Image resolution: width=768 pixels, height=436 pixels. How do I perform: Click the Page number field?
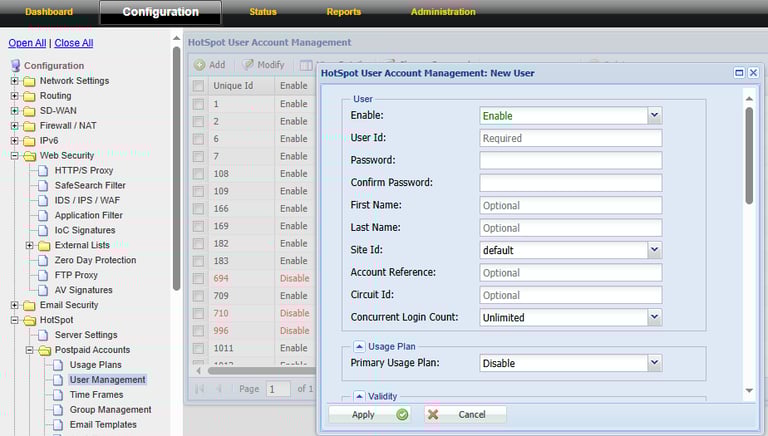pyautogui.click(x=278, y=389)
